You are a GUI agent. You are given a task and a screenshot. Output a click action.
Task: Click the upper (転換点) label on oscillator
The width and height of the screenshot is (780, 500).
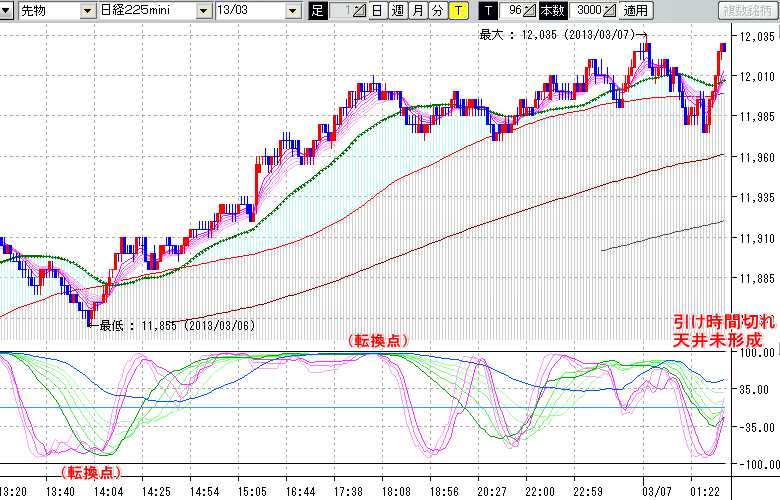(x=378, y=340)
